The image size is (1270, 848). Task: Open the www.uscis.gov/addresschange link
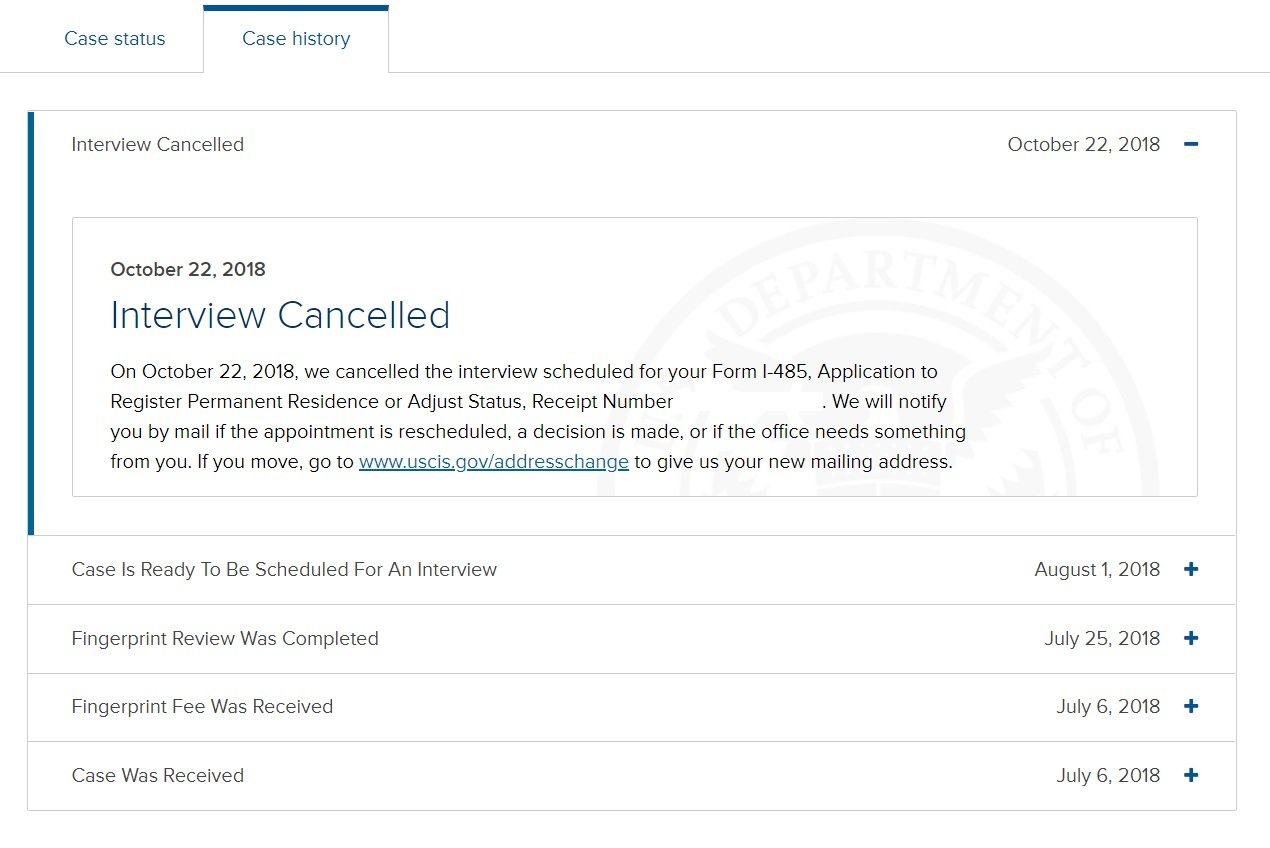coord(494,462)
